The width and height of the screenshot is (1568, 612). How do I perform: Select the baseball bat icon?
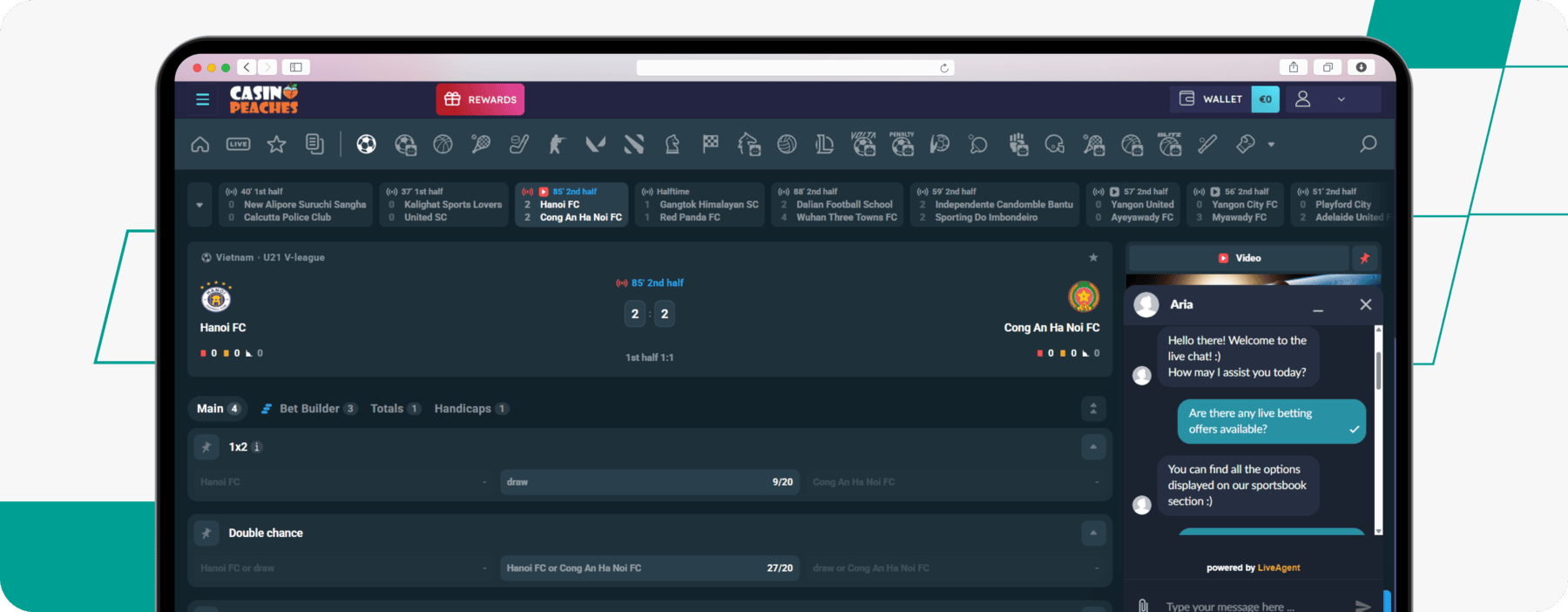coord(1207,144)
